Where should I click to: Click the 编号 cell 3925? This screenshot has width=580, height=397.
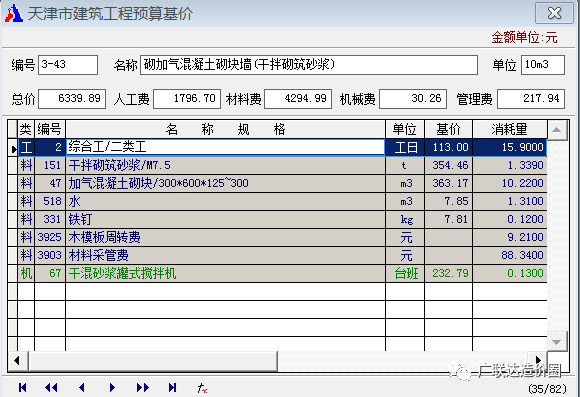point(50,237)
